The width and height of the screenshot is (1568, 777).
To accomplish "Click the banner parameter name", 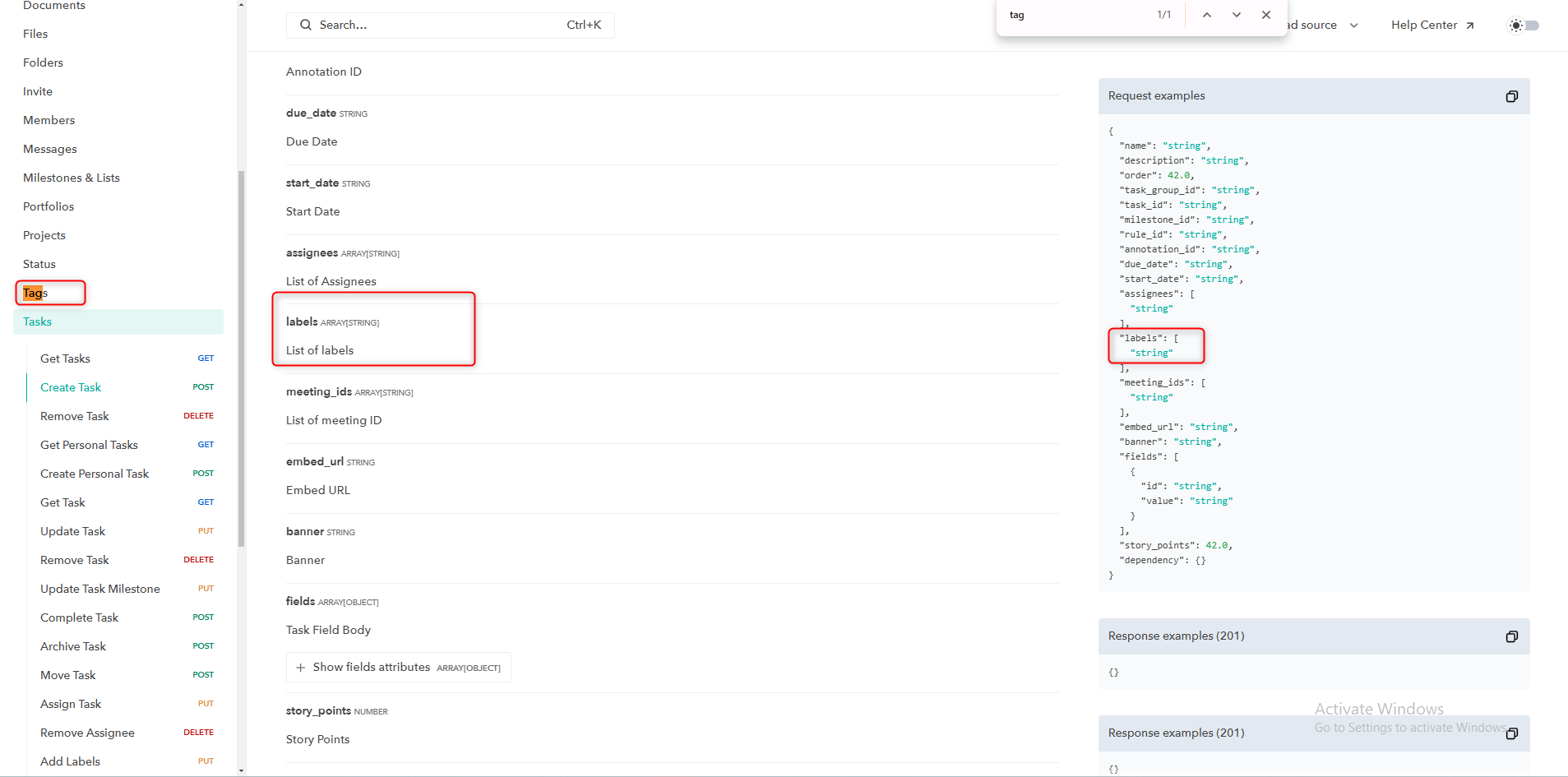I will (305, 531).
